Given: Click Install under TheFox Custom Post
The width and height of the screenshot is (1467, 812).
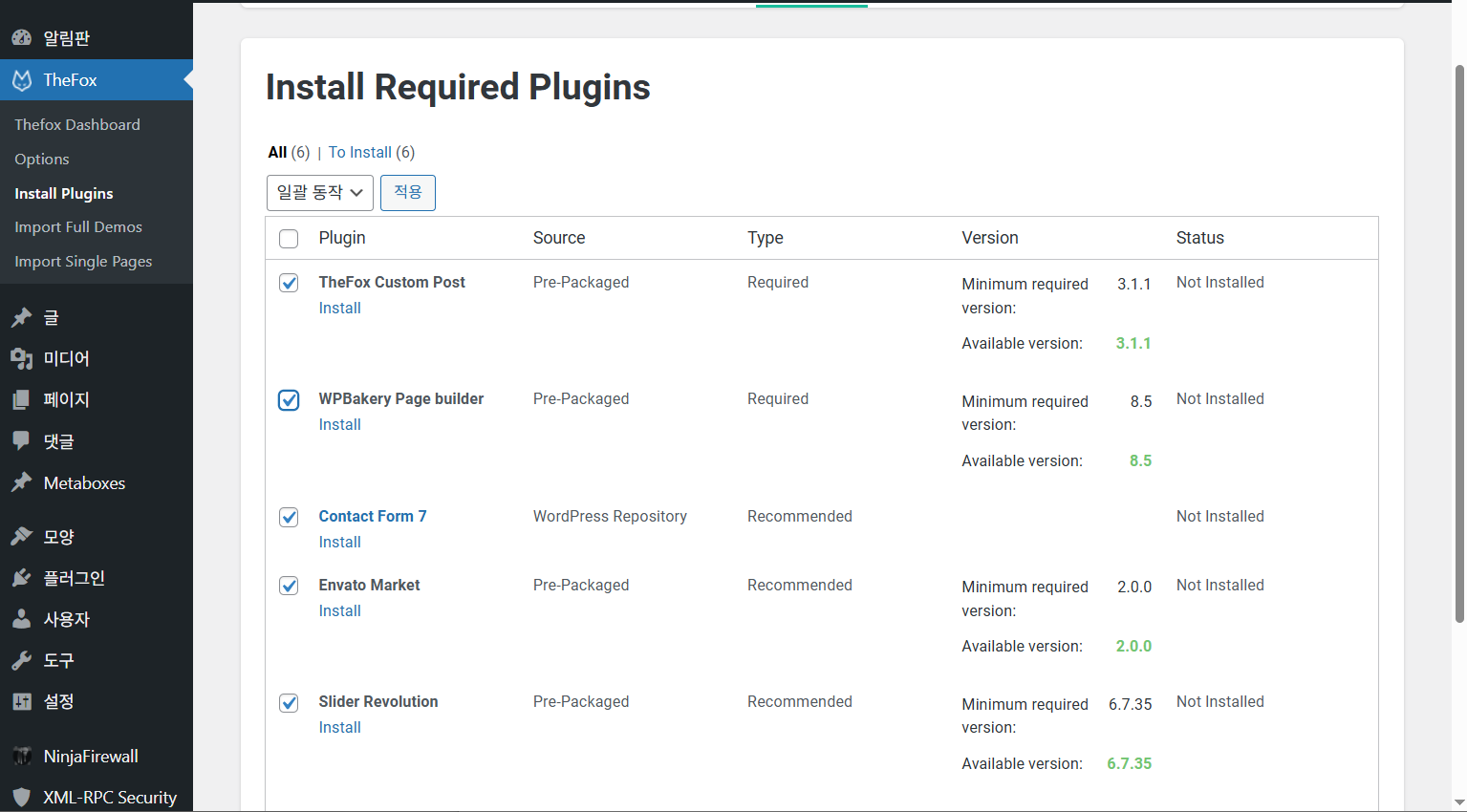Looking at the screenshot, I should click(x=340, y=308).
